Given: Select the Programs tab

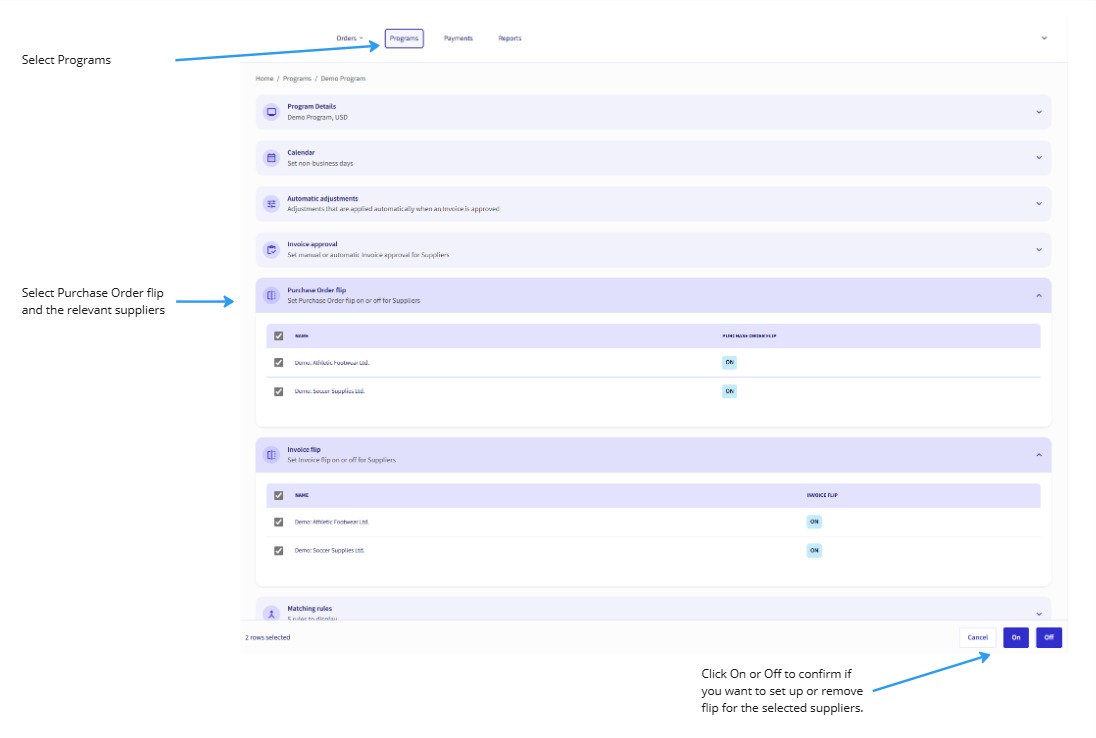Looking at the screenshot, I should coord(404,38).
